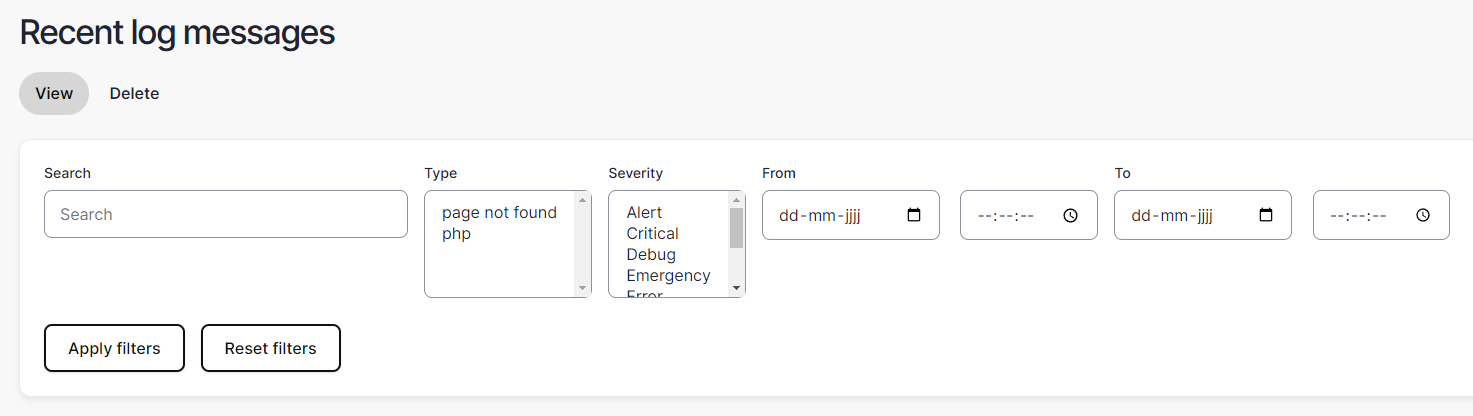This screenshot has width=1473, height=416.
Task: Open the To date calendar picker icon
Action: [1265, 215]
